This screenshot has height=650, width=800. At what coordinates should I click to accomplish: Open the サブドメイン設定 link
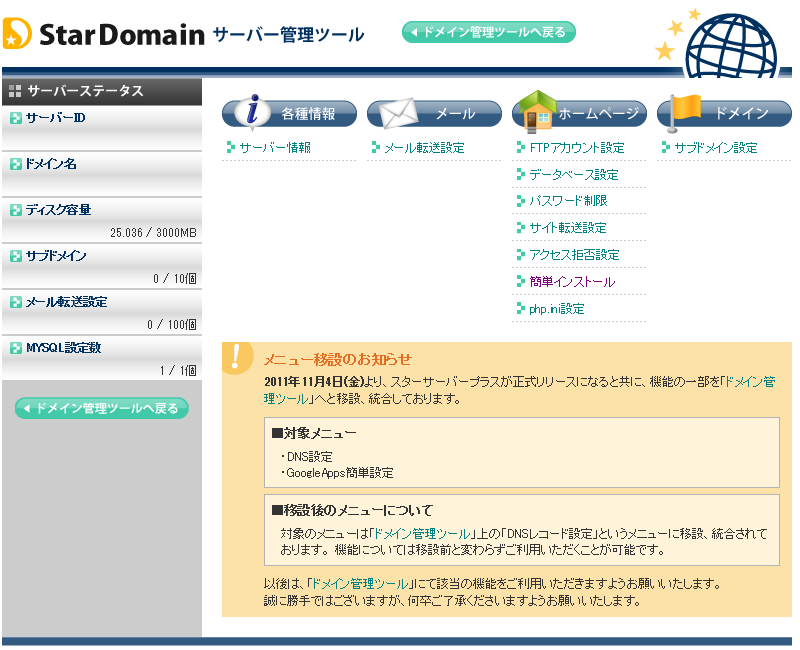coord(715,148)
